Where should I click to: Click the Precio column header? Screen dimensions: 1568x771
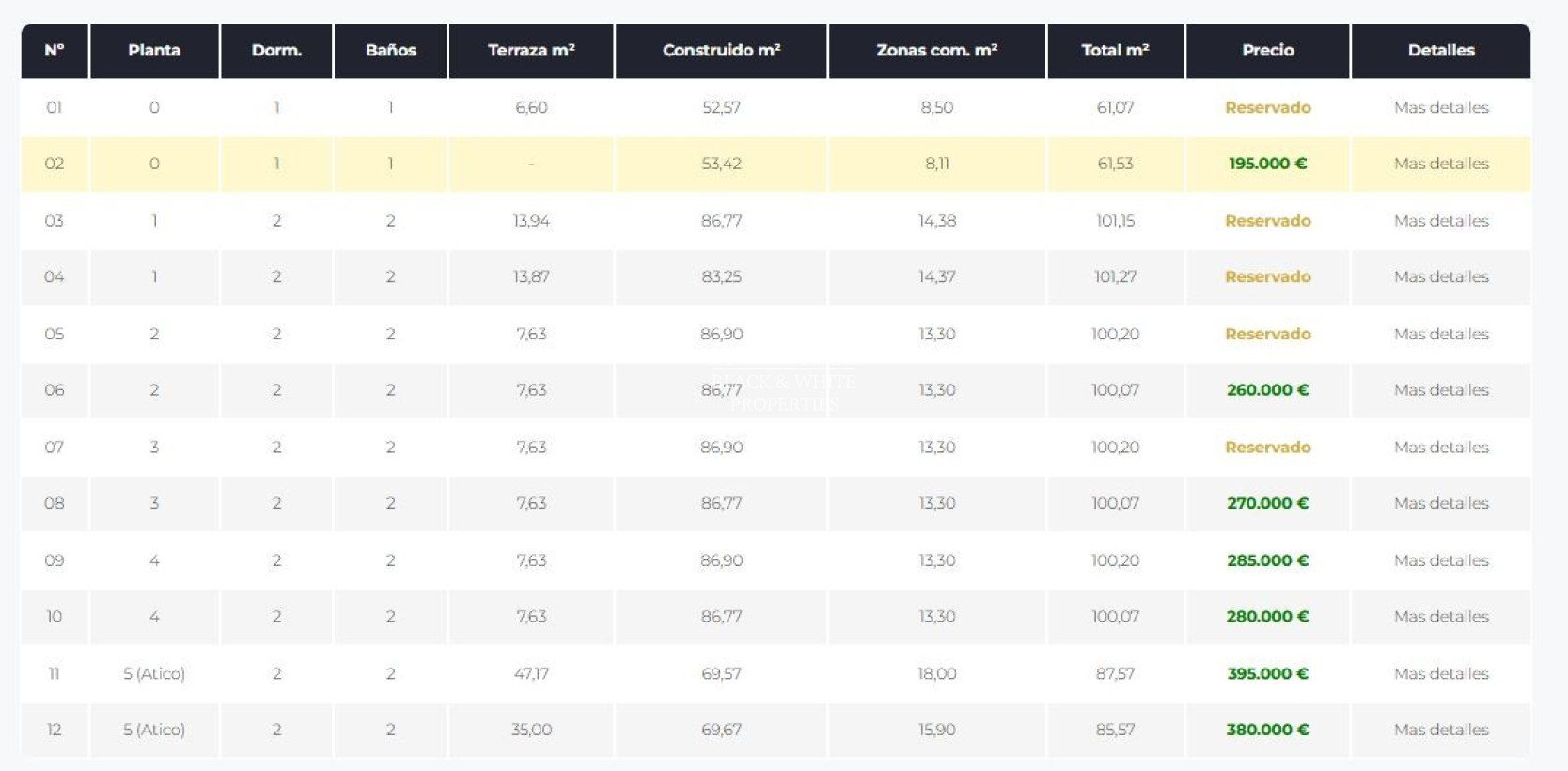point(1267,51)
